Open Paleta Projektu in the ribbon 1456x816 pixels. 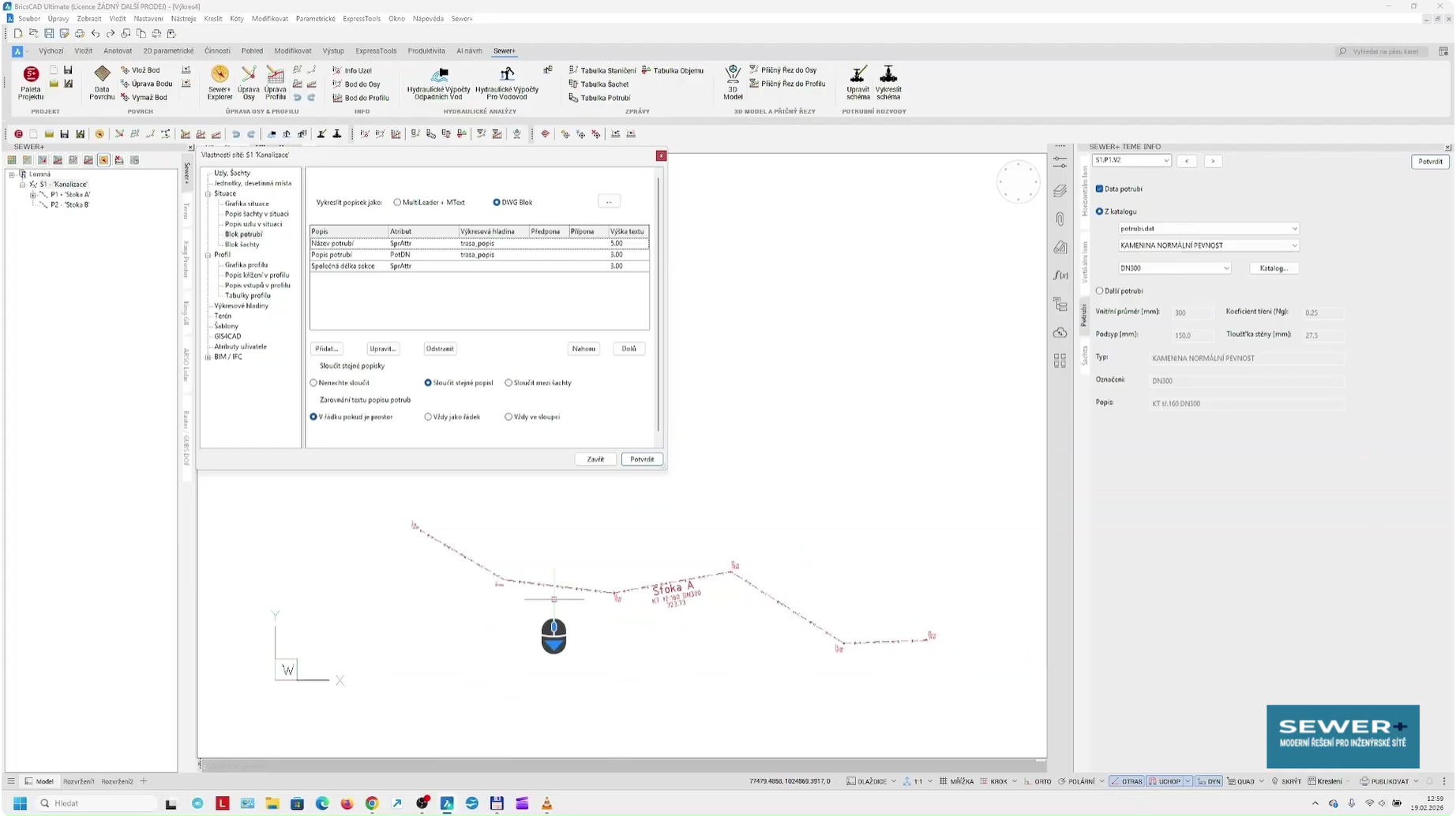[31, 83]
